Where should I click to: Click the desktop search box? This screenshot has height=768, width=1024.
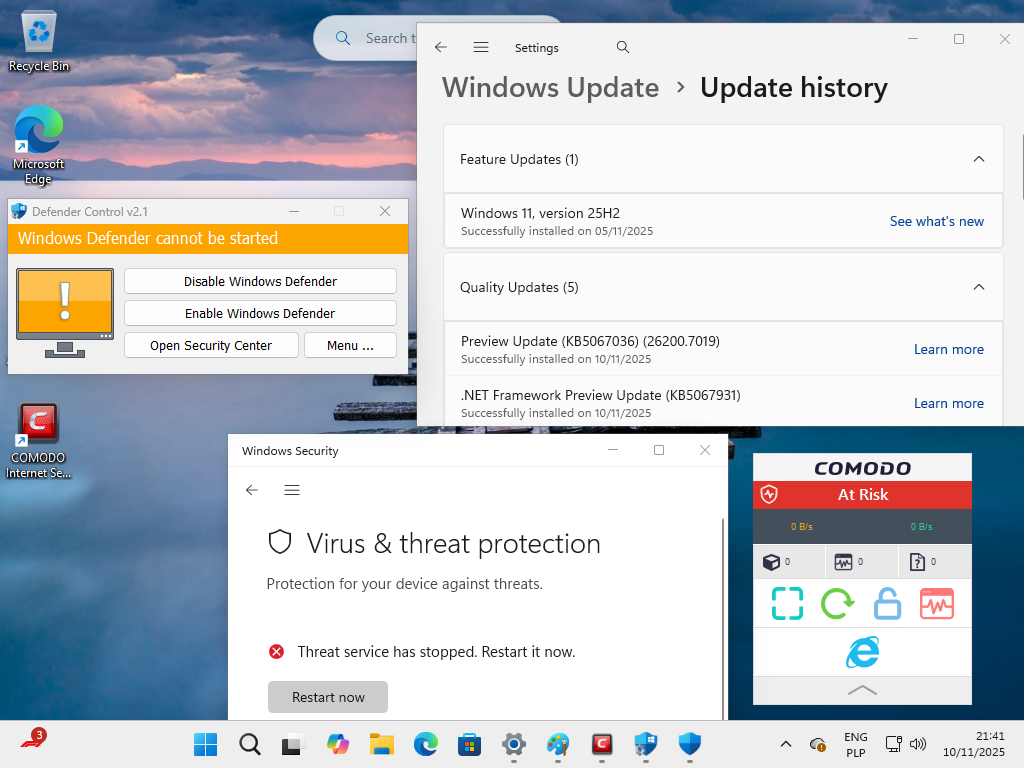pyautogui.click(x=366, y=38)
